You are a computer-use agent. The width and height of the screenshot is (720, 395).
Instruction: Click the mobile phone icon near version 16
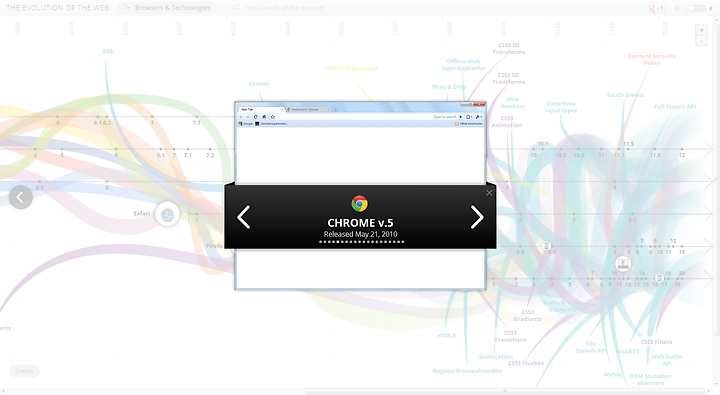pos(659,278)
